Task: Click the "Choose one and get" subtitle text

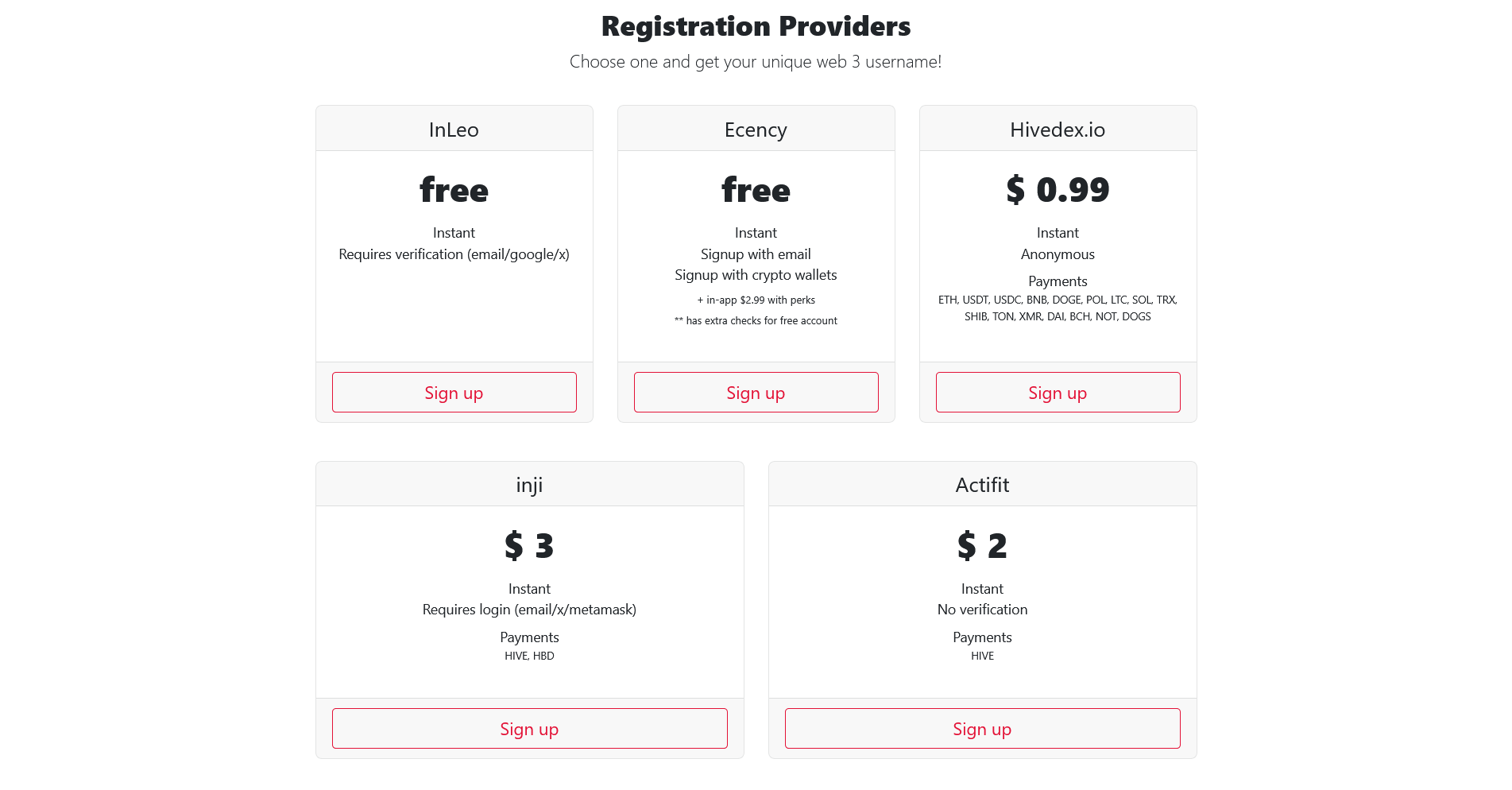Action: tap(756, 62)
